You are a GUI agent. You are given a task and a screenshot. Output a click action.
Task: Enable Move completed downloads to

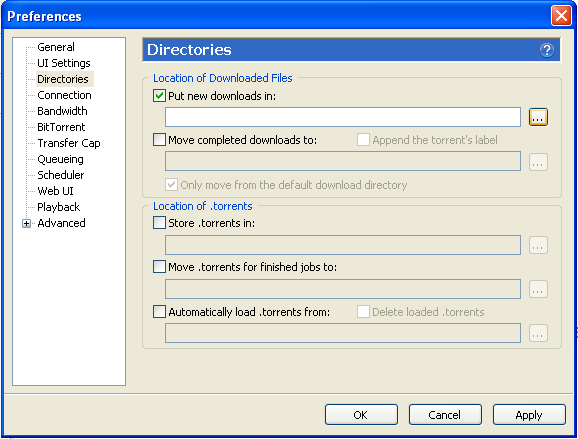pyautogui.click(x=159, y=140)
